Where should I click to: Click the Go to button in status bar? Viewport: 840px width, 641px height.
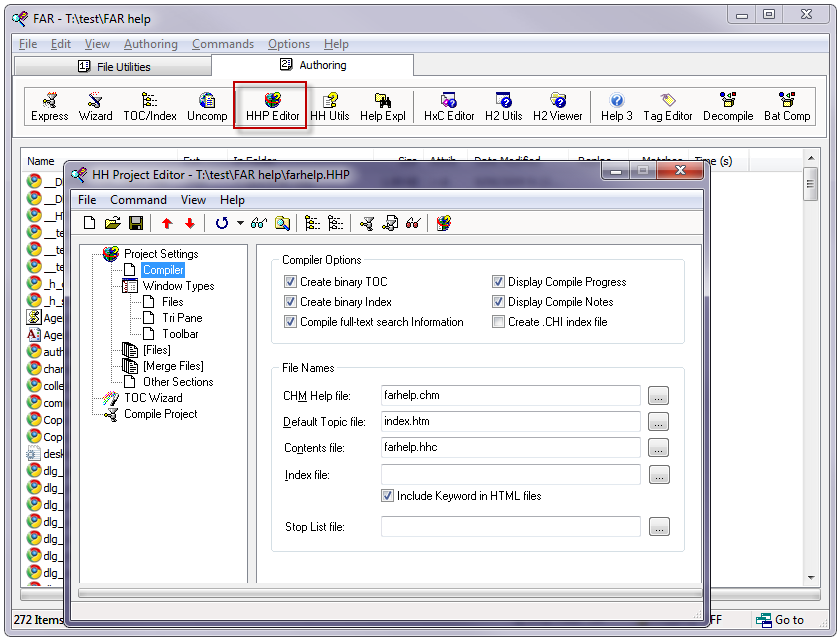pos(781,620)
